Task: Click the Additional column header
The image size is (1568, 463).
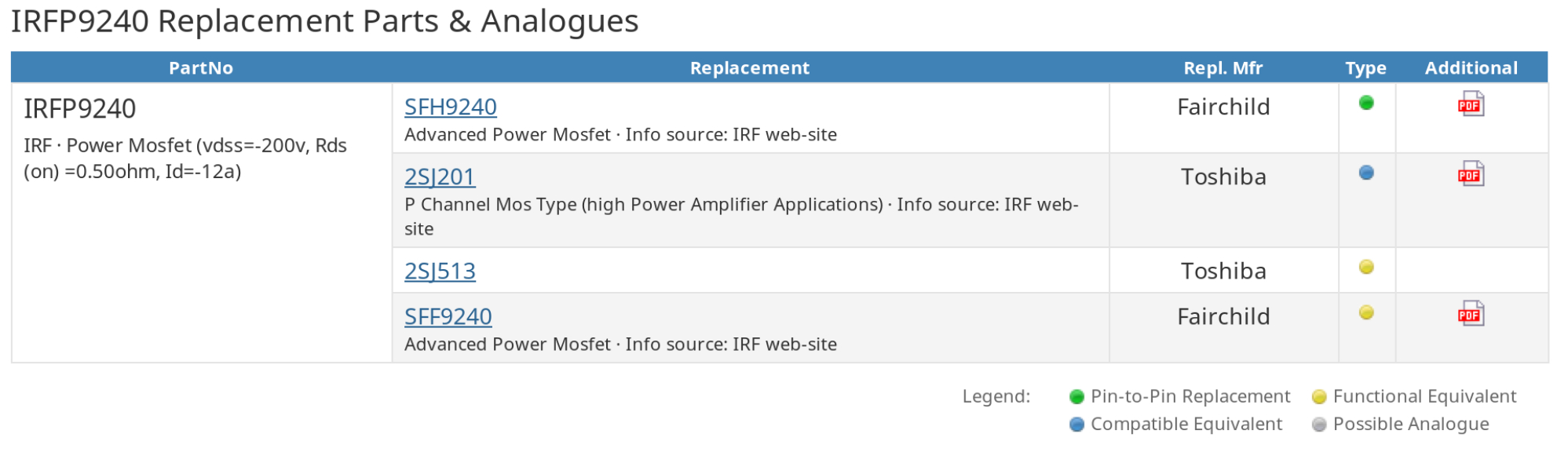Action: point(1471,68)
